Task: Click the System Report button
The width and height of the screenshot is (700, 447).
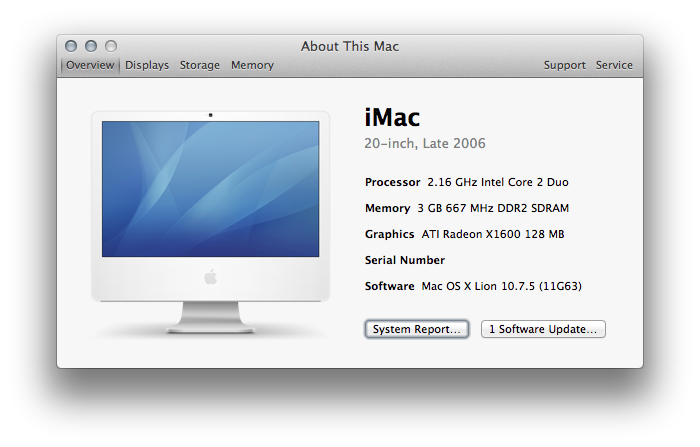Action: click(417, 329)
